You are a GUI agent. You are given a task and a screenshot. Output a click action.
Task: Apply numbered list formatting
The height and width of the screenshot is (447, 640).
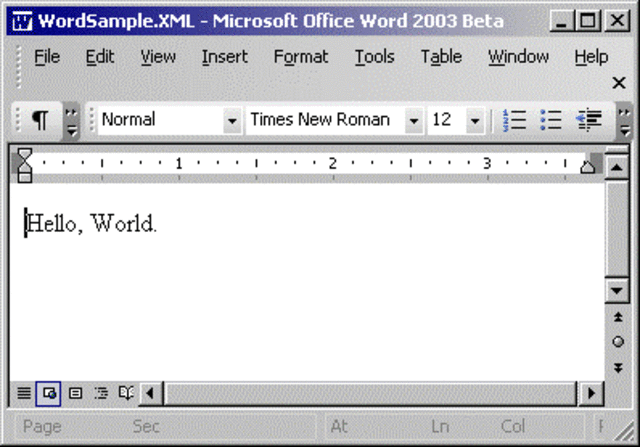[x=514, y=120]
